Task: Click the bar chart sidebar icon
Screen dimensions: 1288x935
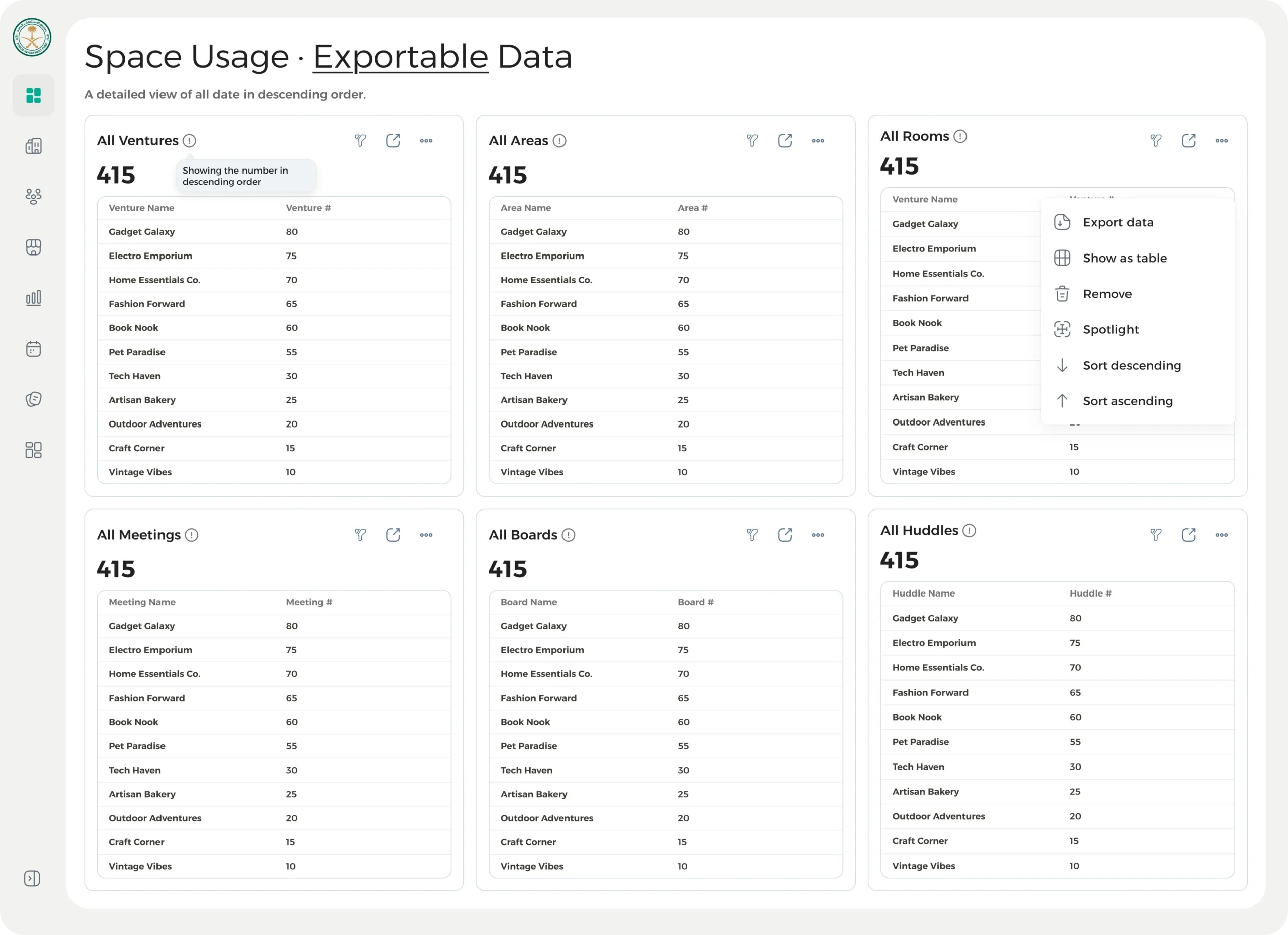Action: click(34, 298)
